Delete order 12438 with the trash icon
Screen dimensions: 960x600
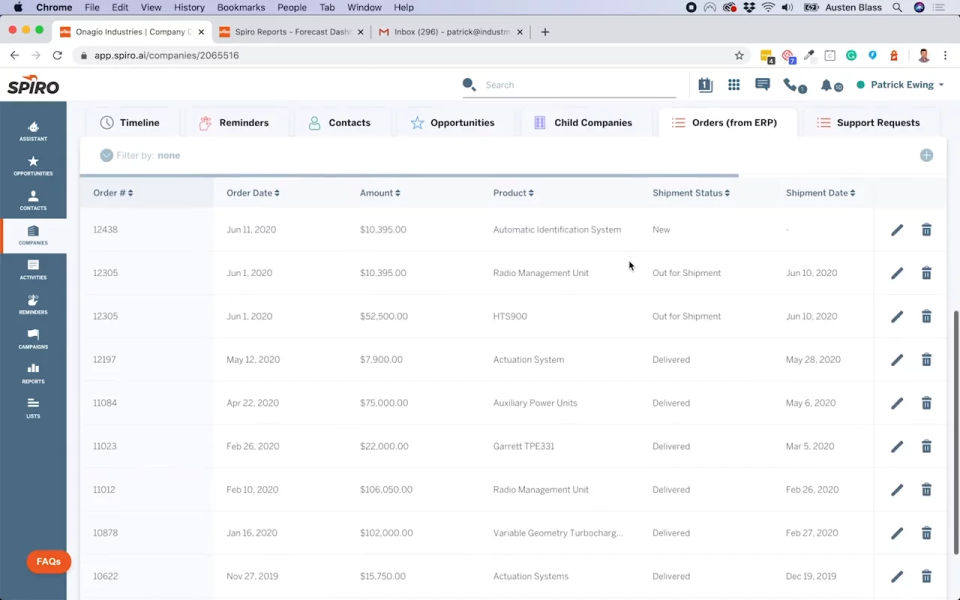click(926, 230)
